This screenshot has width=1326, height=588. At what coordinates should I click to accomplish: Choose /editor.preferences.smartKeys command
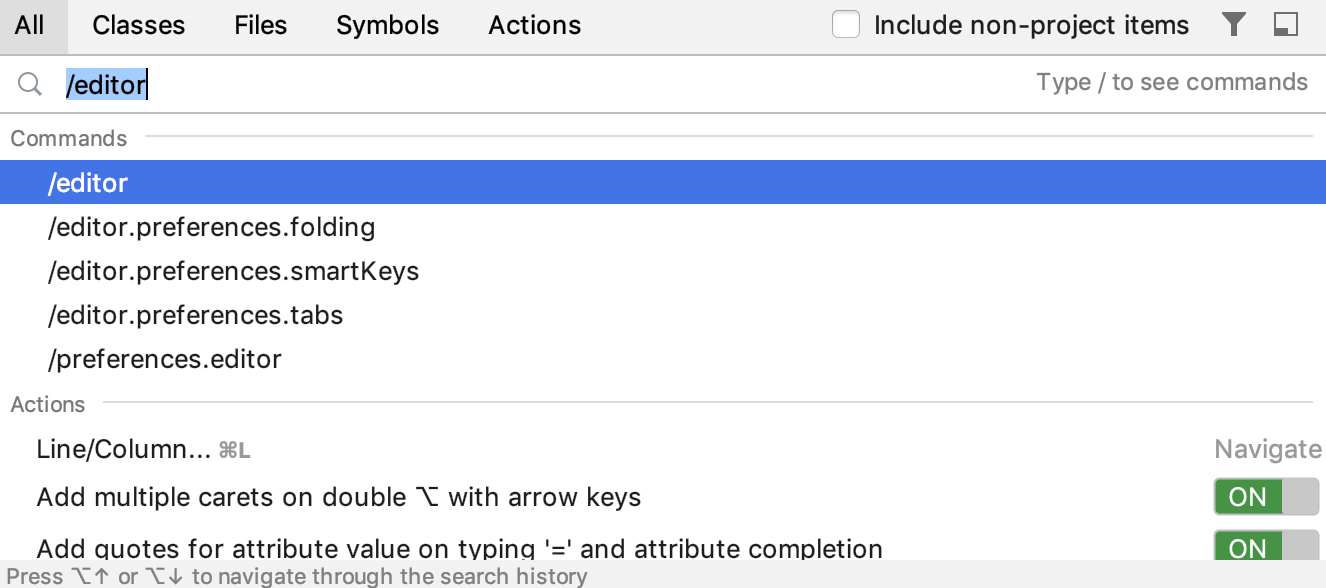[663, 271]
